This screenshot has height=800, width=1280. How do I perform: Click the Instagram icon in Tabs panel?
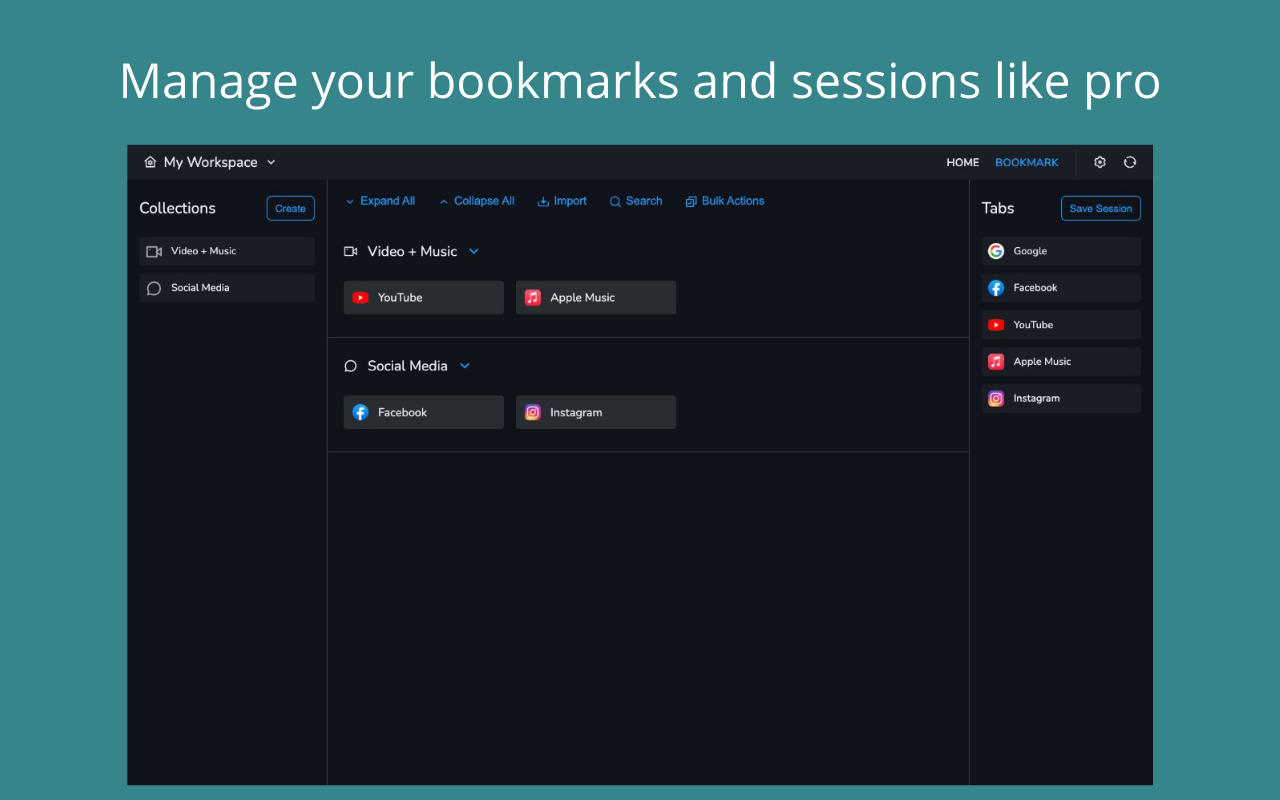point(996,398)
